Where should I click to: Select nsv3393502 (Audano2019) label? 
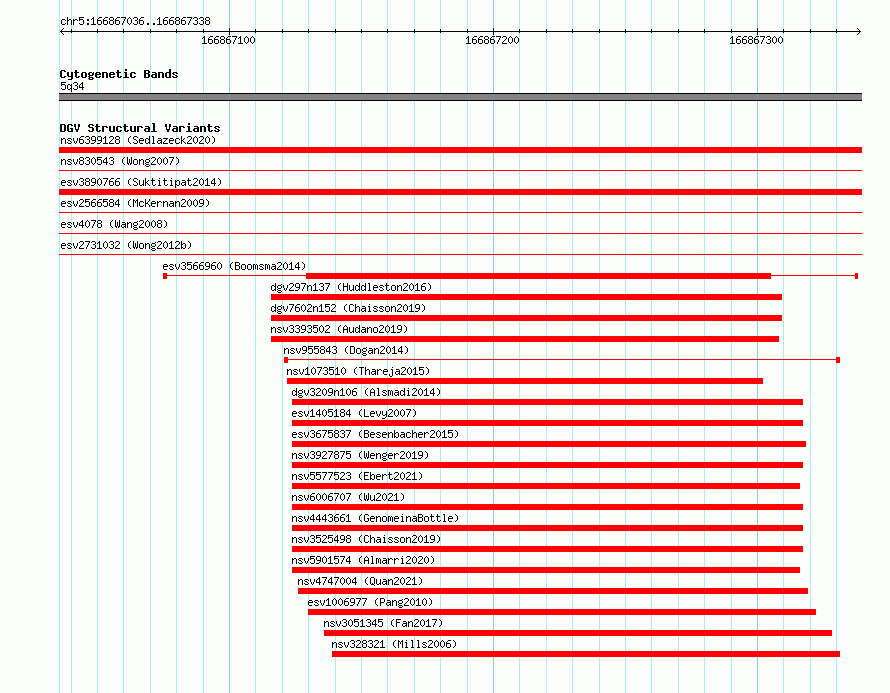[339, 329]
